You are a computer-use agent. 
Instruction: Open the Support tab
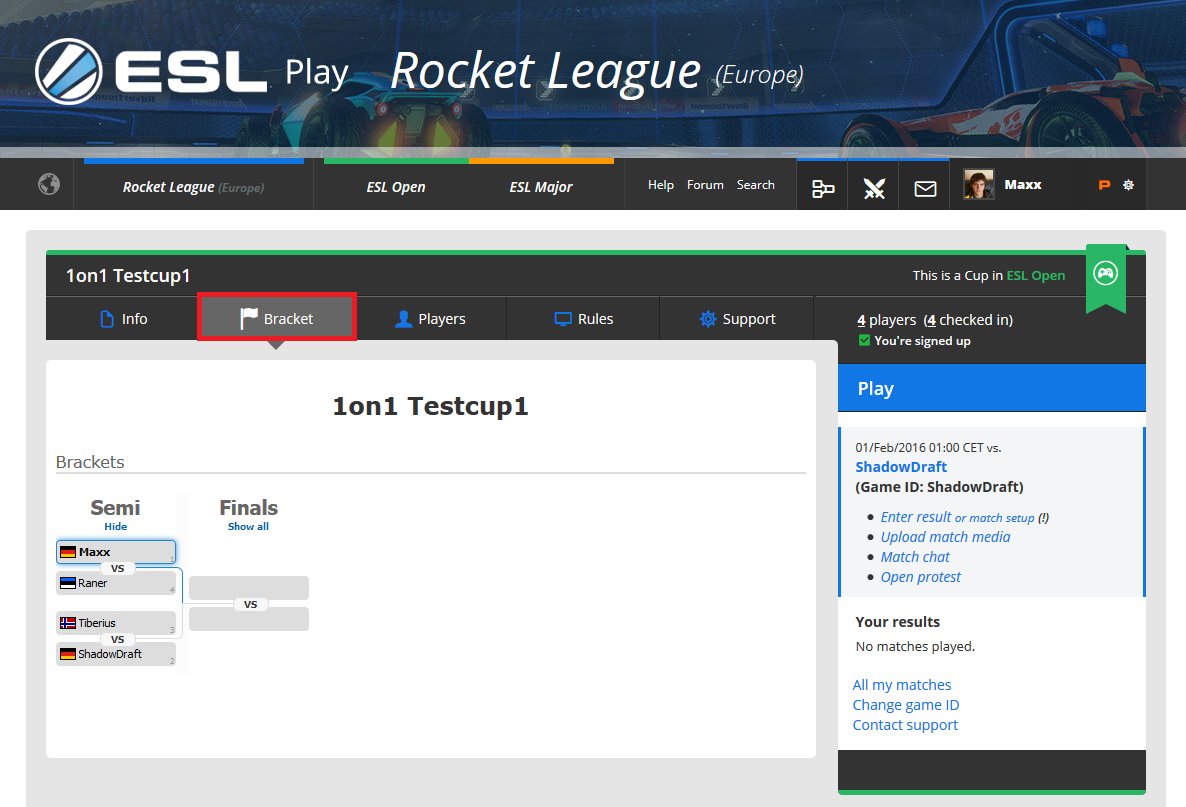point(737,319)
